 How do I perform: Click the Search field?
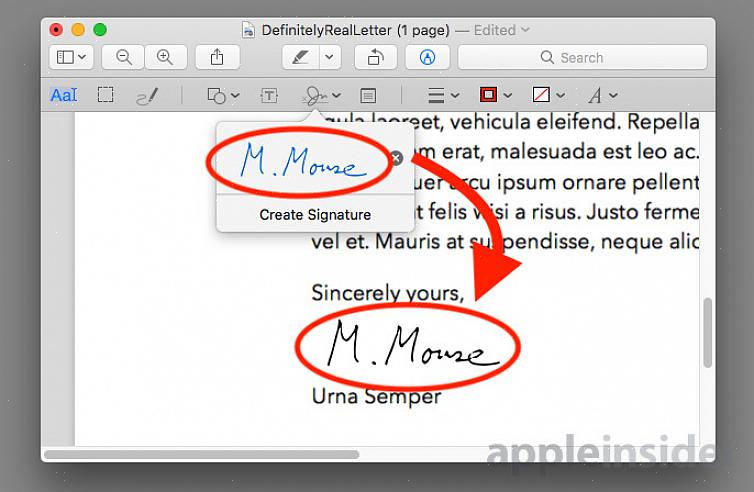tap(582, 58)
